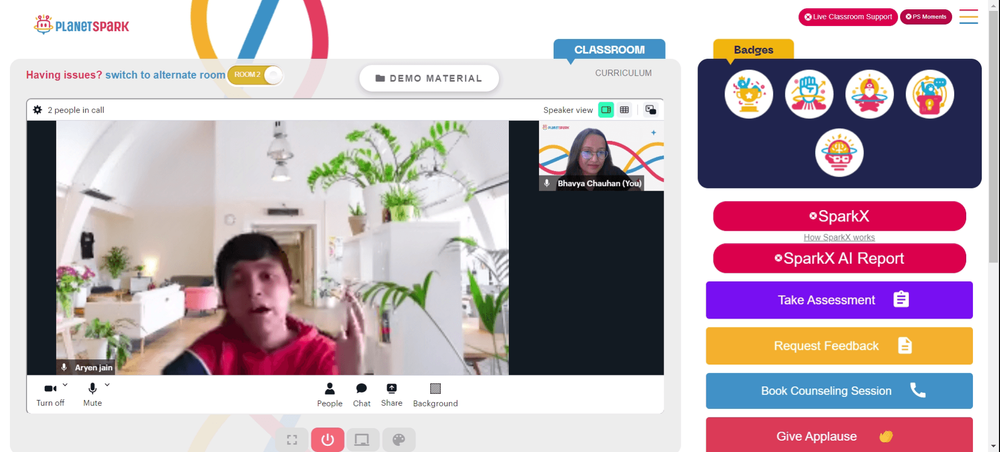Give Applause to the student
The image size is (1000, 452).
pyautogui.click(x=839, y=435)
